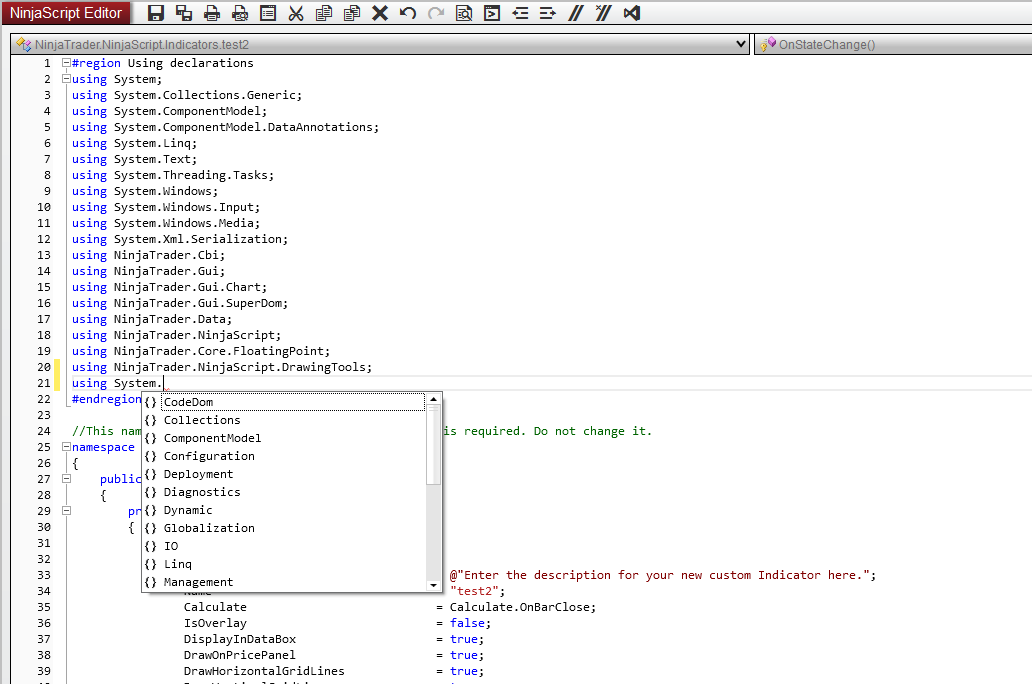Select Configuration in autocomplete list
This screenshot has height=684, width=1032.
click(x=284, y=456)
